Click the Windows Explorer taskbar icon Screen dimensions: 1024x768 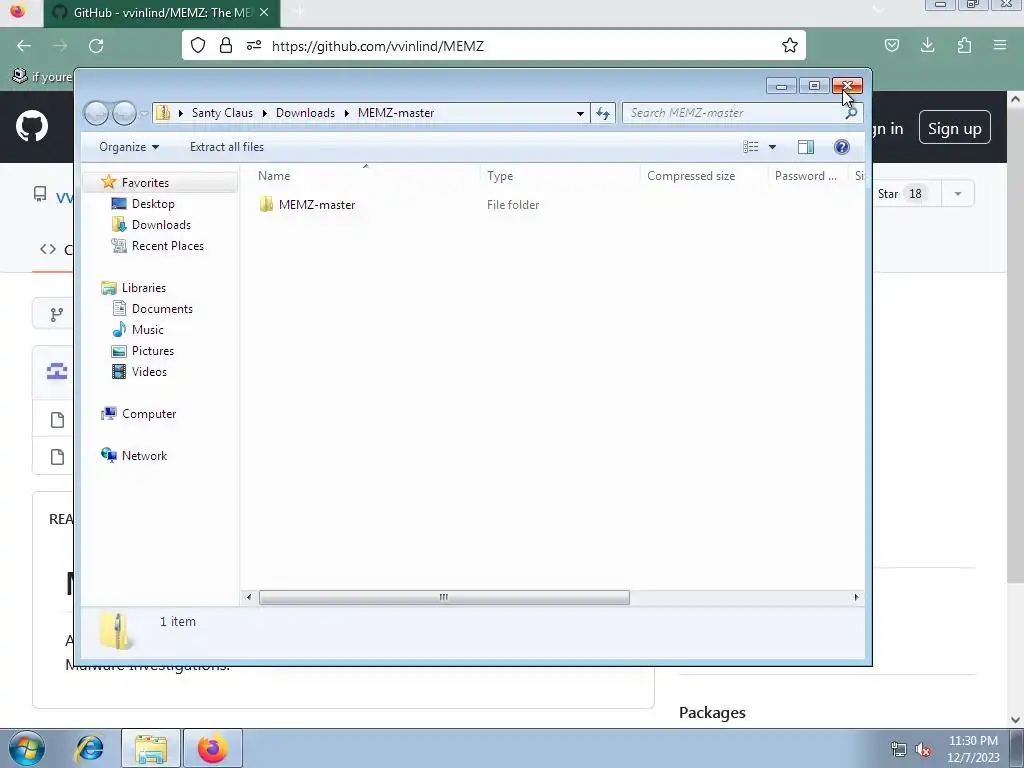tap(151, 748)
